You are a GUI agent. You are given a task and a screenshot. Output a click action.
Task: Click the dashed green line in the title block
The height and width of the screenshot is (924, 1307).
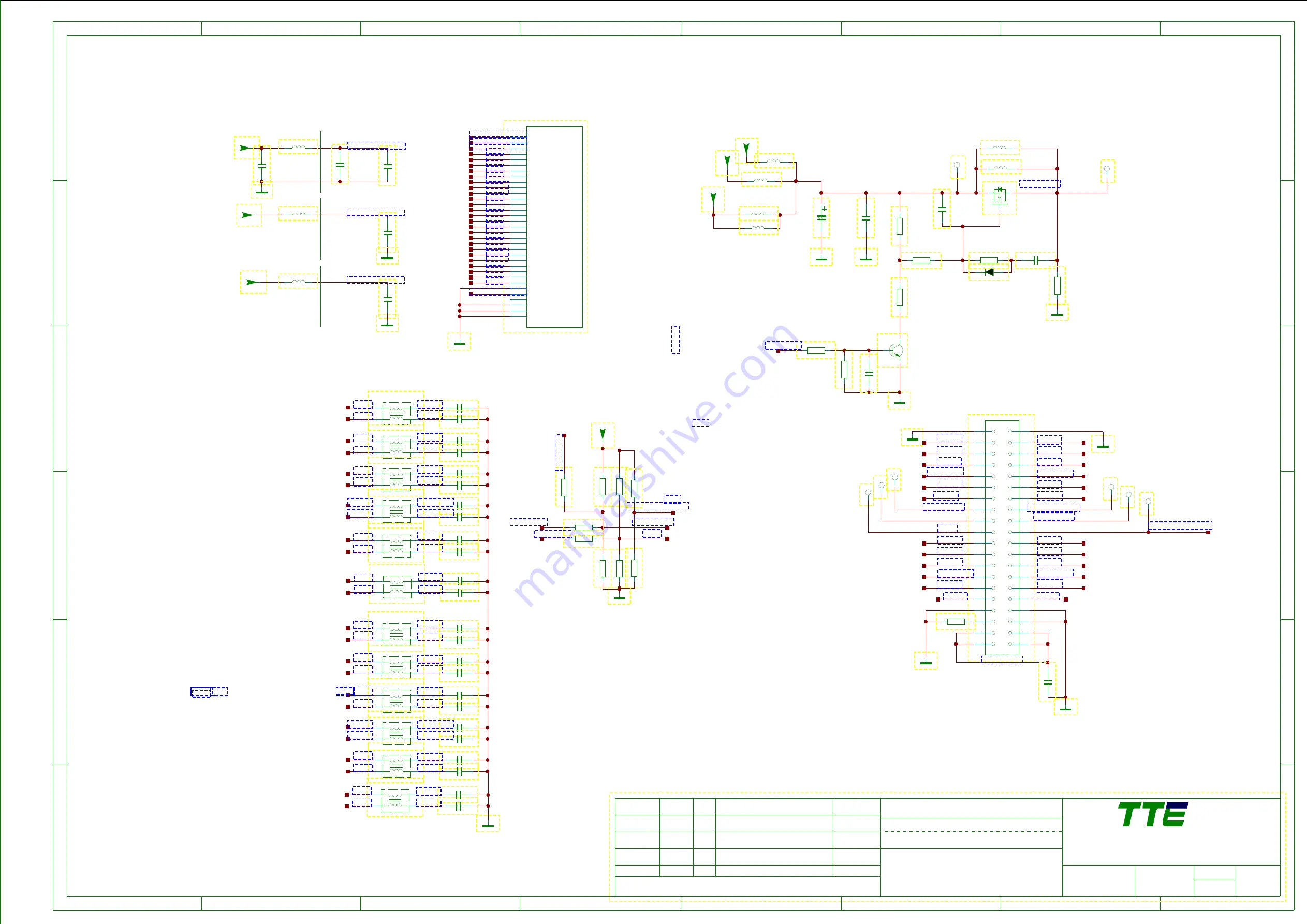click(972, 832)
